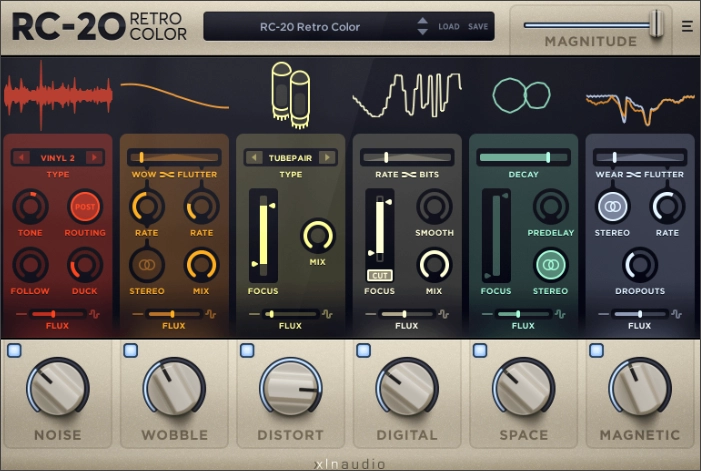Click the Wobble flux wave icon
The image size is (701, 471).
click(211, 314)
